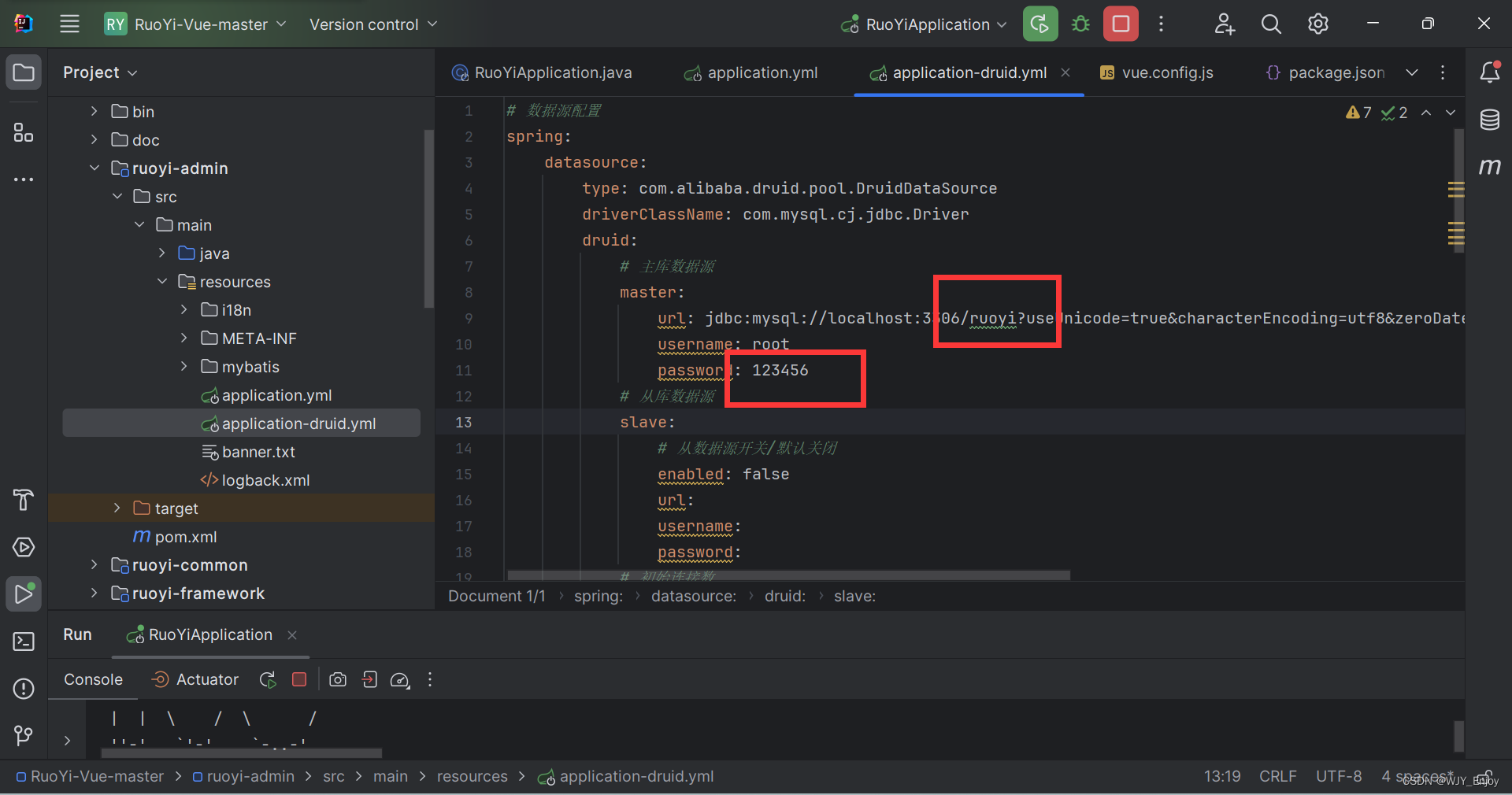Select the Console tab
The image size is (1512, 795).
pos(93,679)
